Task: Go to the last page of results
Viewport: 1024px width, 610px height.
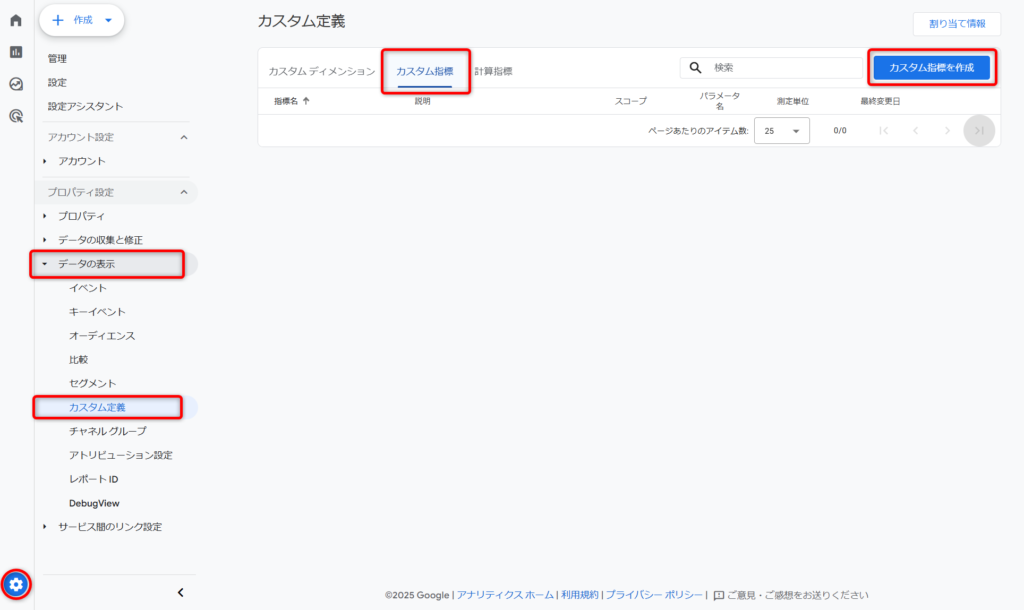Action: (x=979, y=131)
